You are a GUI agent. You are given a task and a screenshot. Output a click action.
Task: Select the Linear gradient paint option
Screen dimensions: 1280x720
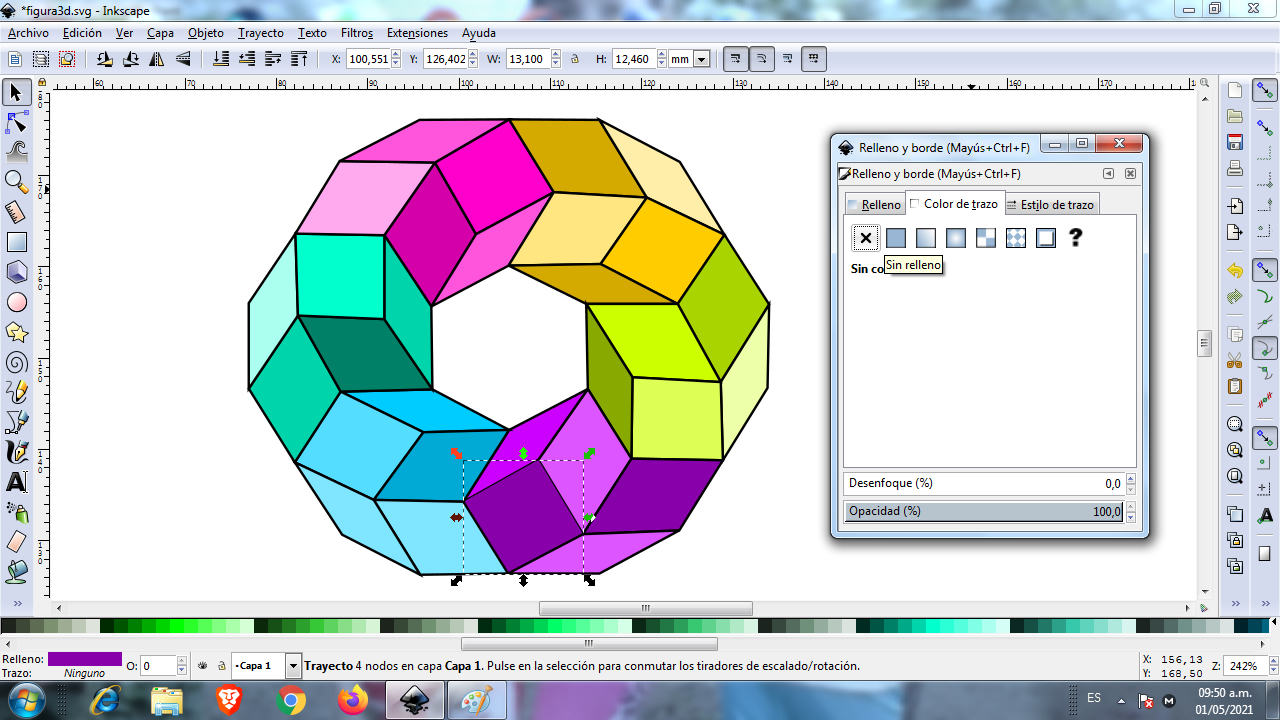point(926,238)
